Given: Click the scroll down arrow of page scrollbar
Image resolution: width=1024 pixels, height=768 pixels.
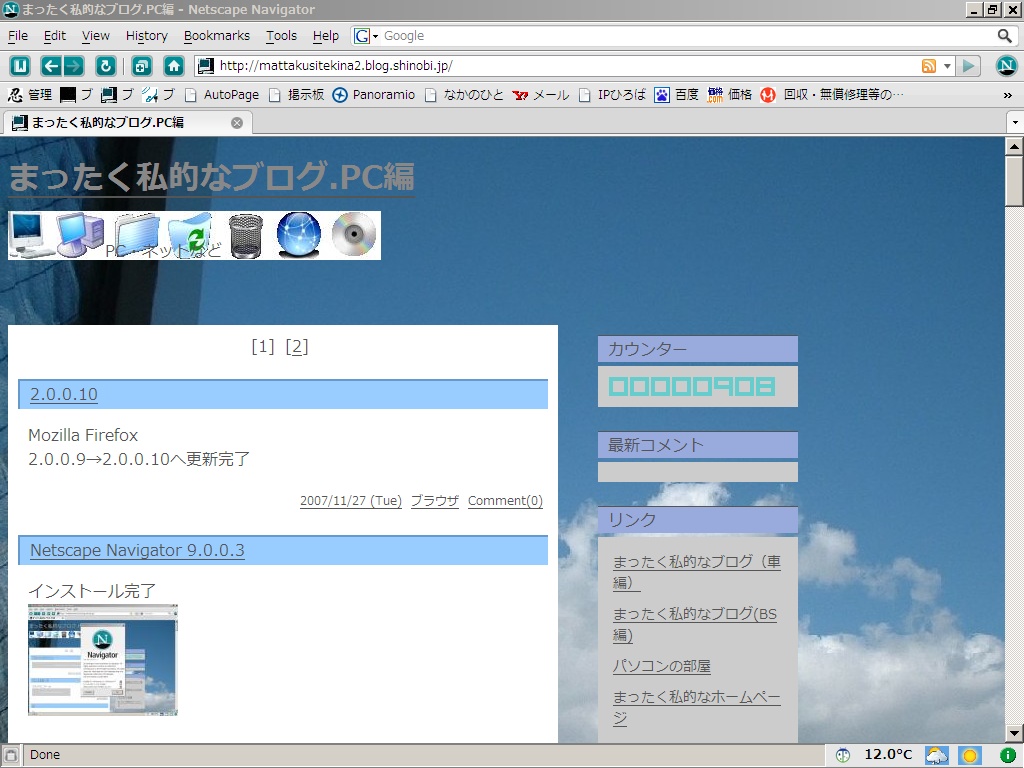Looking at the screenshot, I should (1014, 733).
